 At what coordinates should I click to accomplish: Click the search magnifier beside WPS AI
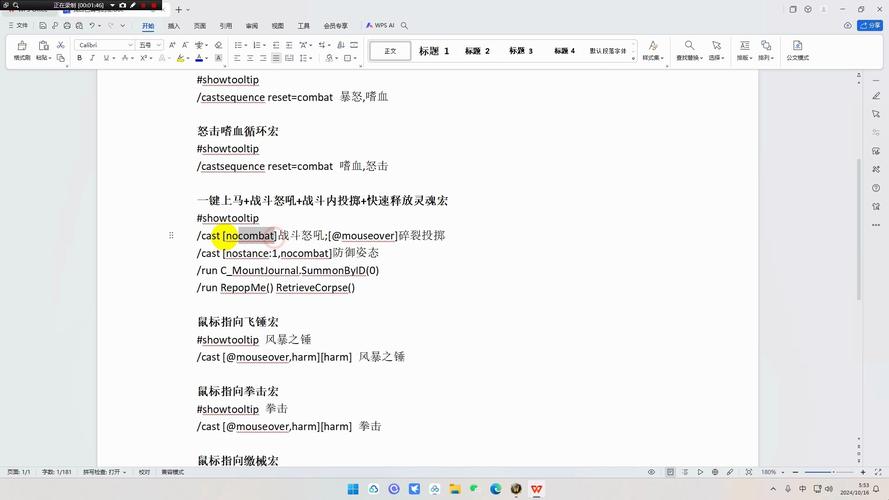[404, 26]
